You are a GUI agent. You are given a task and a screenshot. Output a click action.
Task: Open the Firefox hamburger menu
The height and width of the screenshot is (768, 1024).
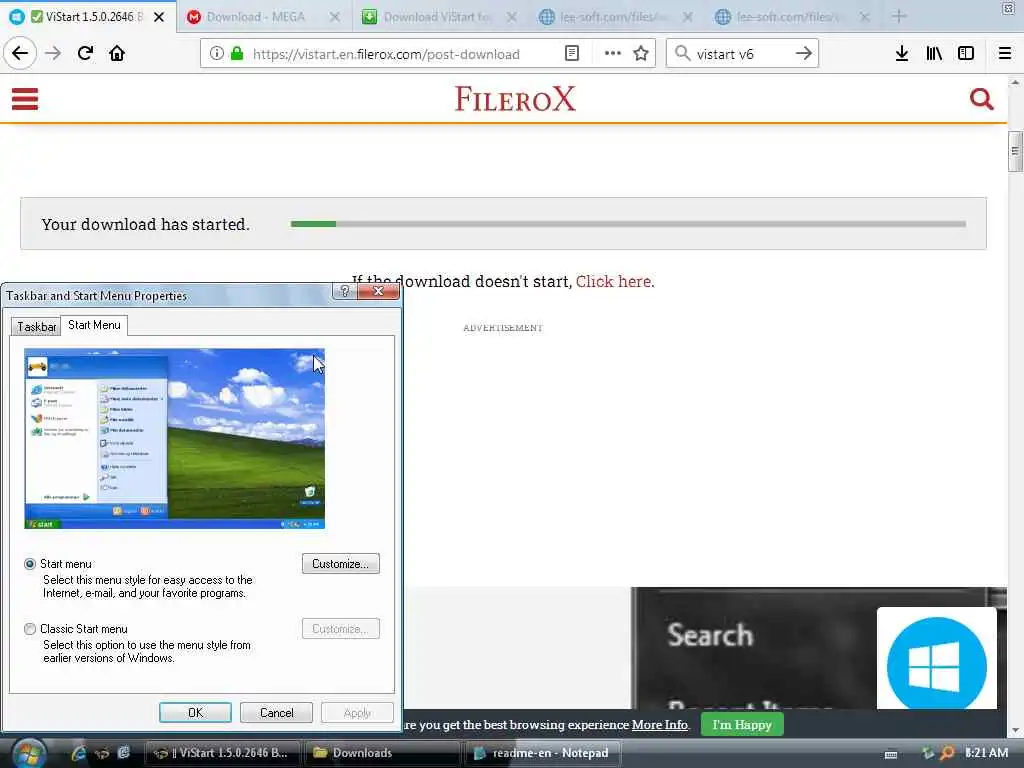point(1005,54)
